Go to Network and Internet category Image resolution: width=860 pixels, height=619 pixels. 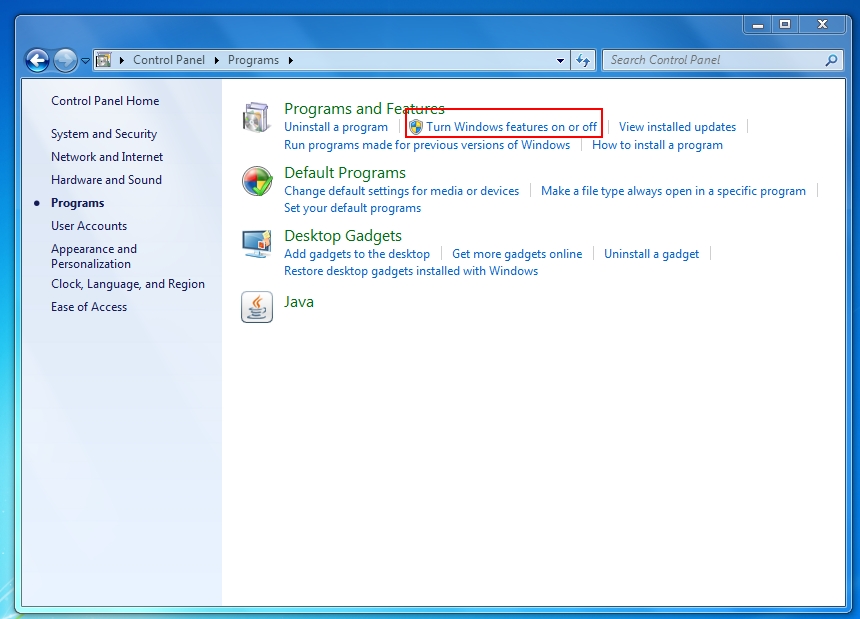[x=107, y=157]
